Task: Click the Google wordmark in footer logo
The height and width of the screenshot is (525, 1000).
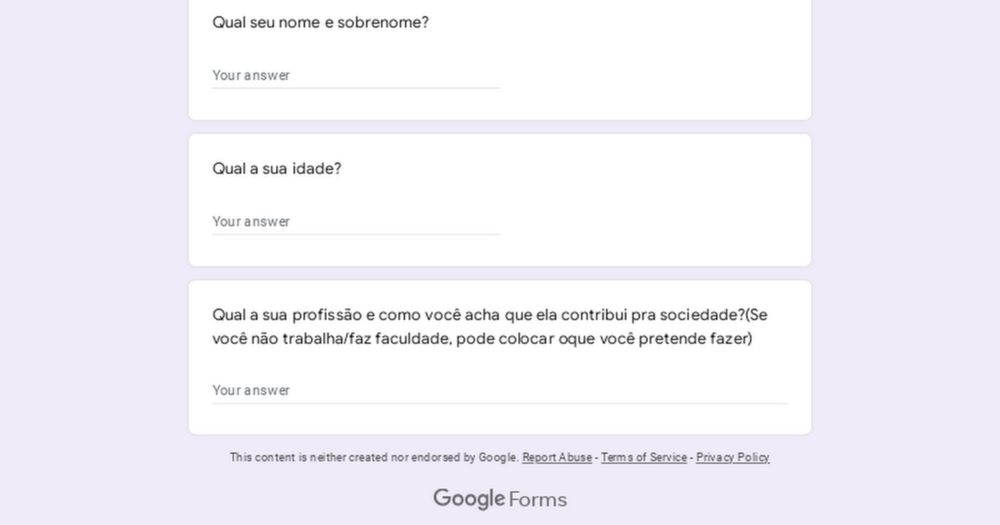Action: (469, 499)
